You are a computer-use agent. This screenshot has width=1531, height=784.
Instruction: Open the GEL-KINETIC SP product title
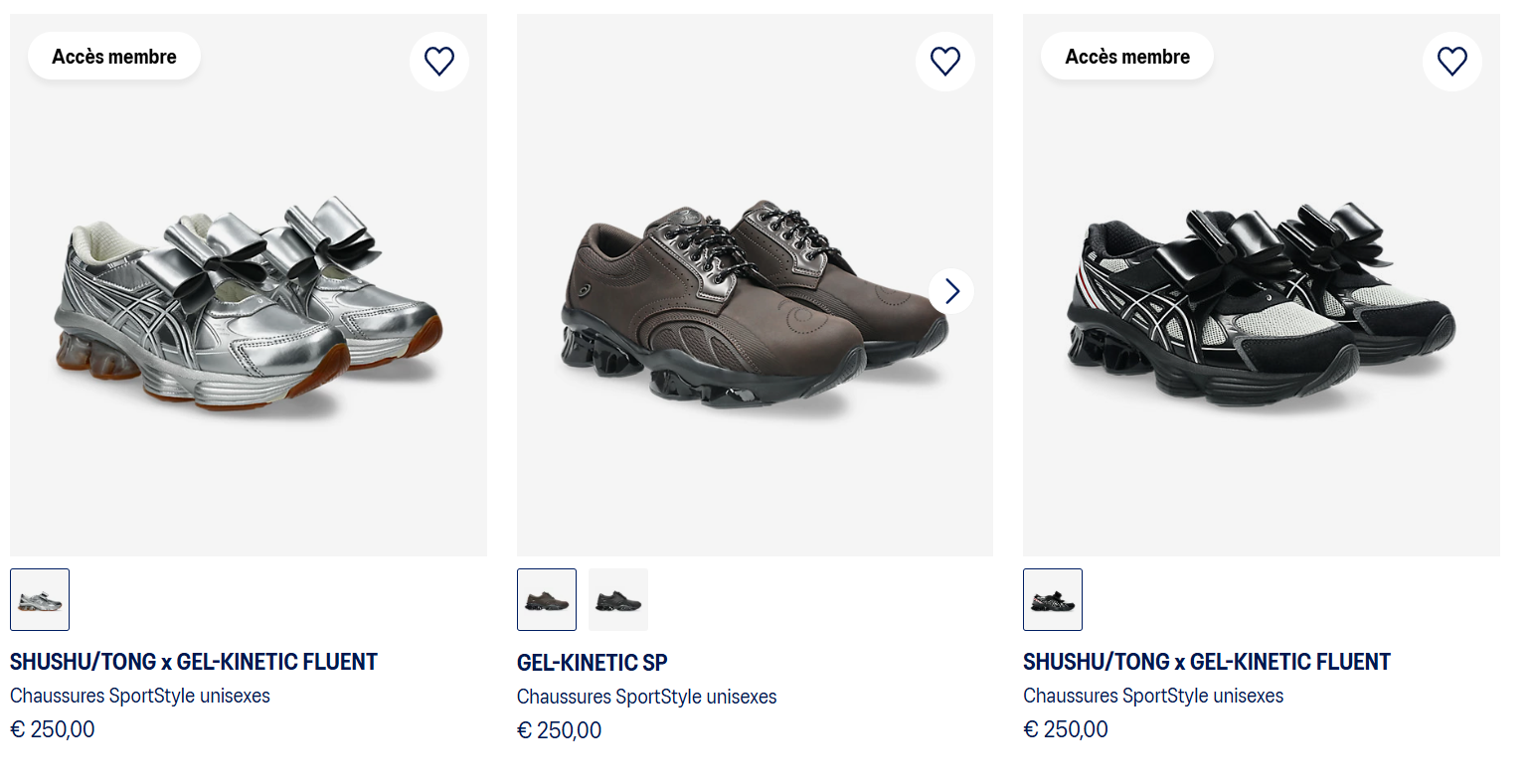click(x=592, y=663)
